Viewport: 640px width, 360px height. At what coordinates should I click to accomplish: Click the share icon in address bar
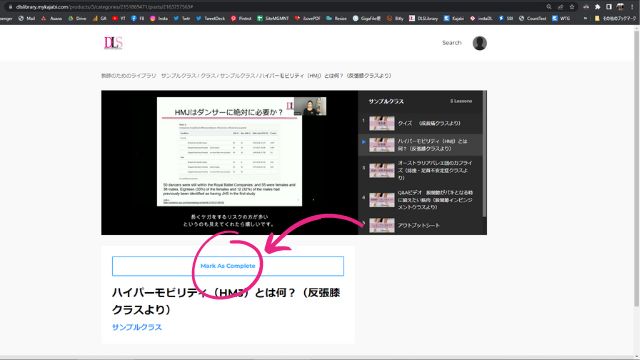point(560,7)
